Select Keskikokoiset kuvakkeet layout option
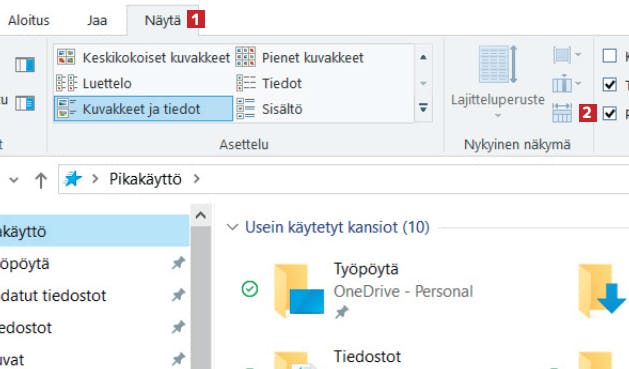This screenshot has height=369, width=629. [x=143, y=57]
